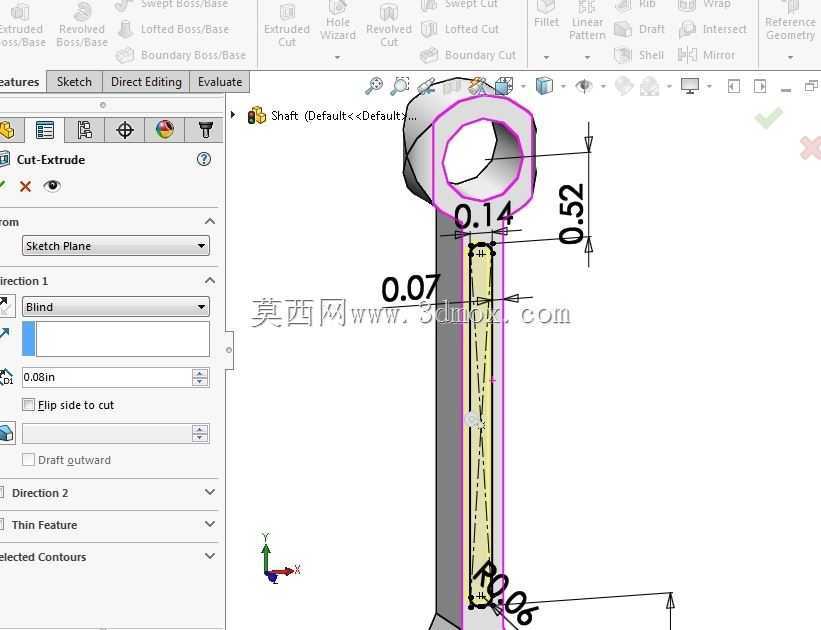
Task: Click reverse direction arrow button
Action: [6, 306]
